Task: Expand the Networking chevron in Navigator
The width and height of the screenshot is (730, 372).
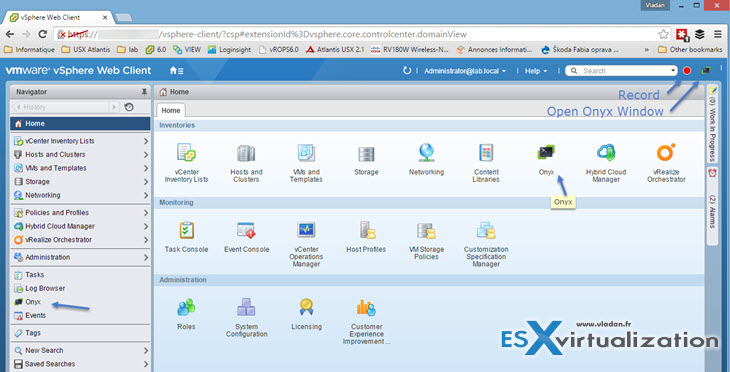Action: click(146, 195)
